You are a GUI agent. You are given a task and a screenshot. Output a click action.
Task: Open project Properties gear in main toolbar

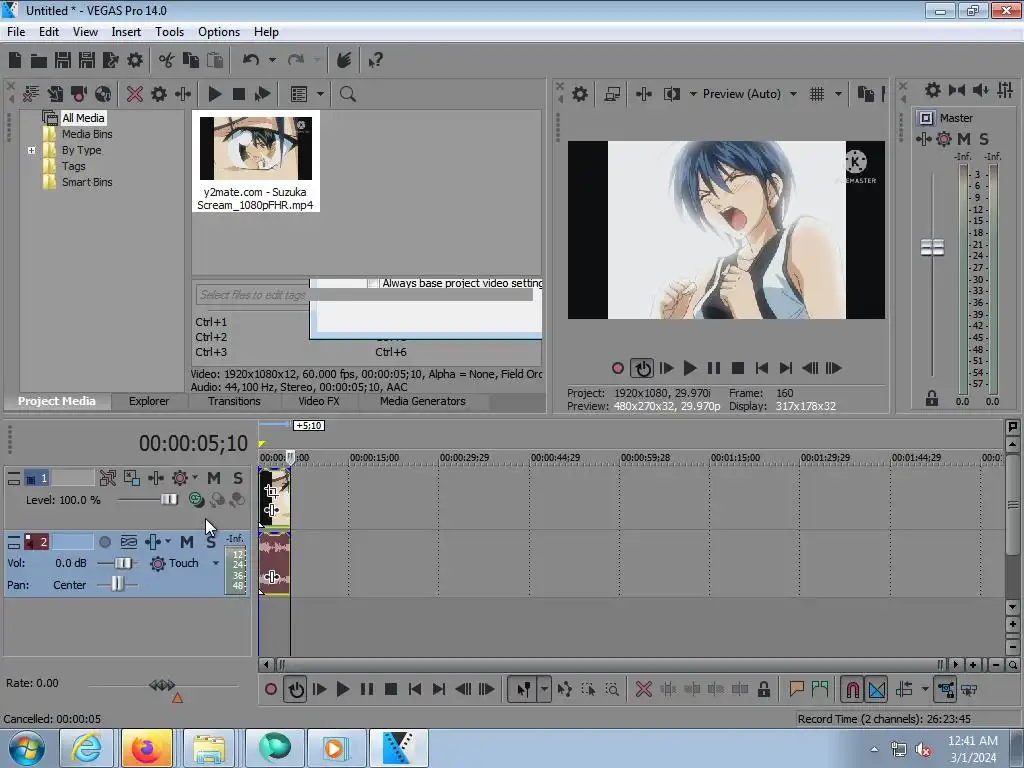[135, 61]
